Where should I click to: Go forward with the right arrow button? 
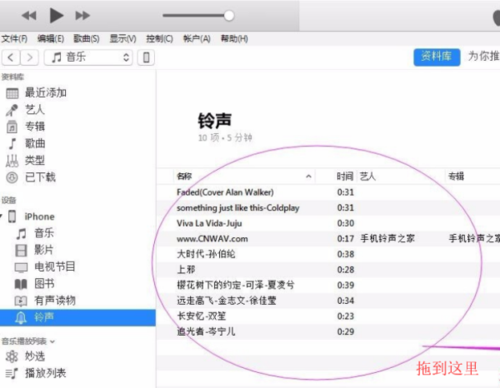pyautogui.click(x=30, y=57)
